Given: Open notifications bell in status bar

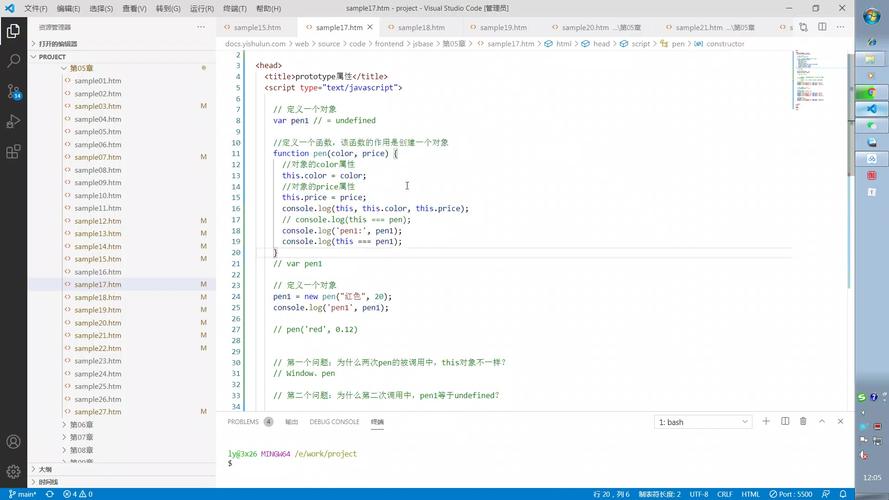Looking at the screenshot, I should 843,494.
